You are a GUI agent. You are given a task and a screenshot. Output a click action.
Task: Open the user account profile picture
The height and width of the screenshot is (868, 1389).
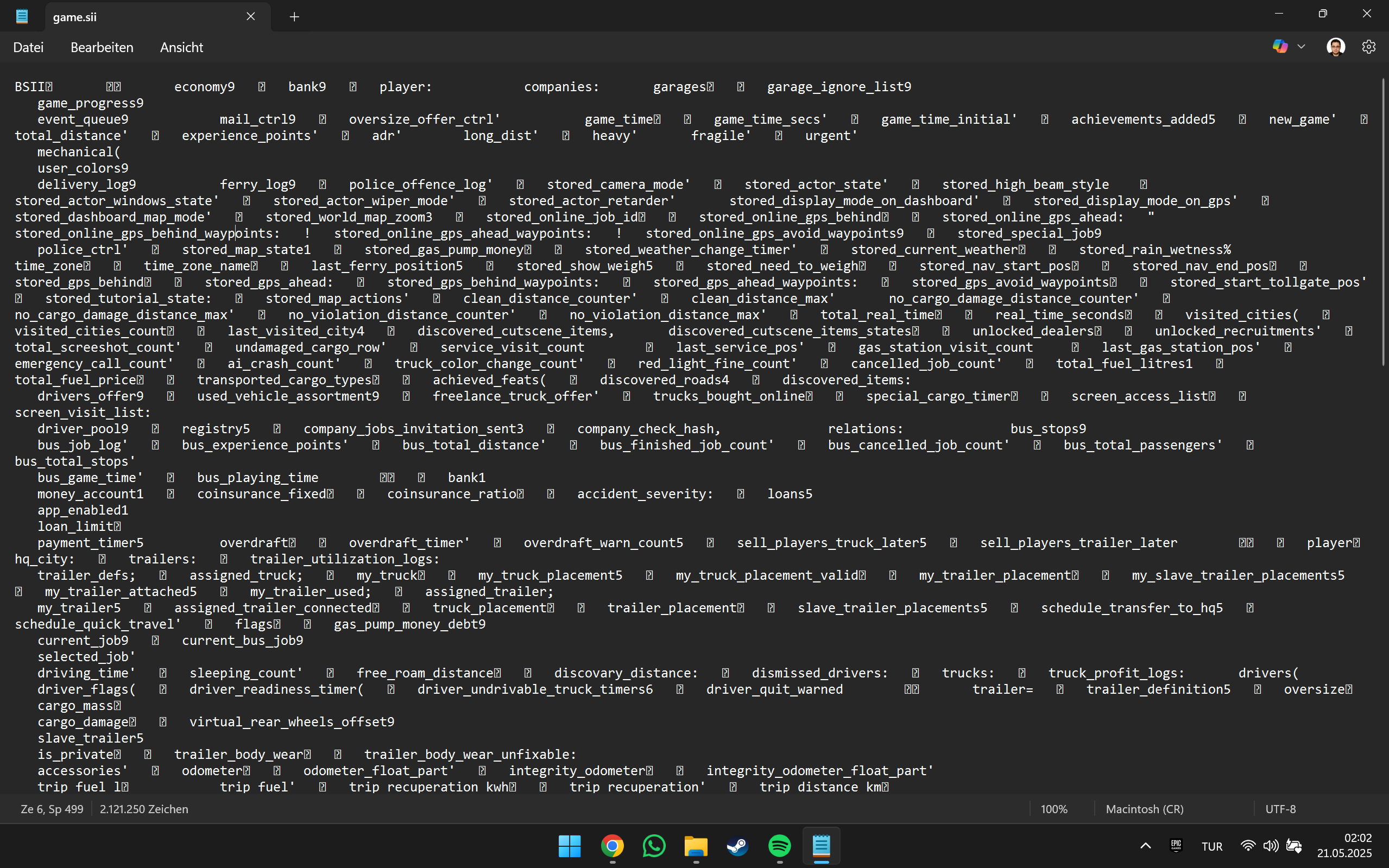click(x=1336, y=47)
